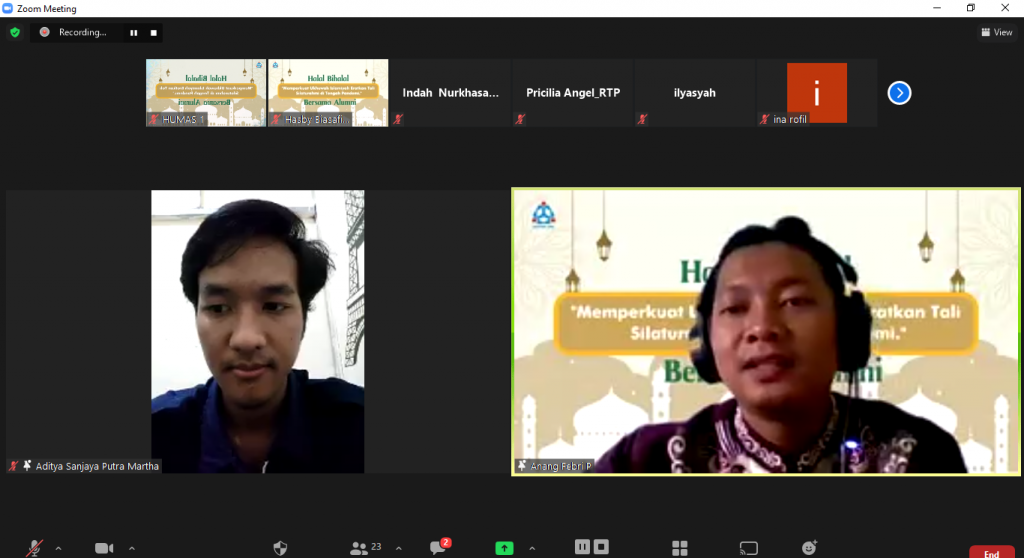
Task: Stop the recording from the top bar
Action: (154, 32)
